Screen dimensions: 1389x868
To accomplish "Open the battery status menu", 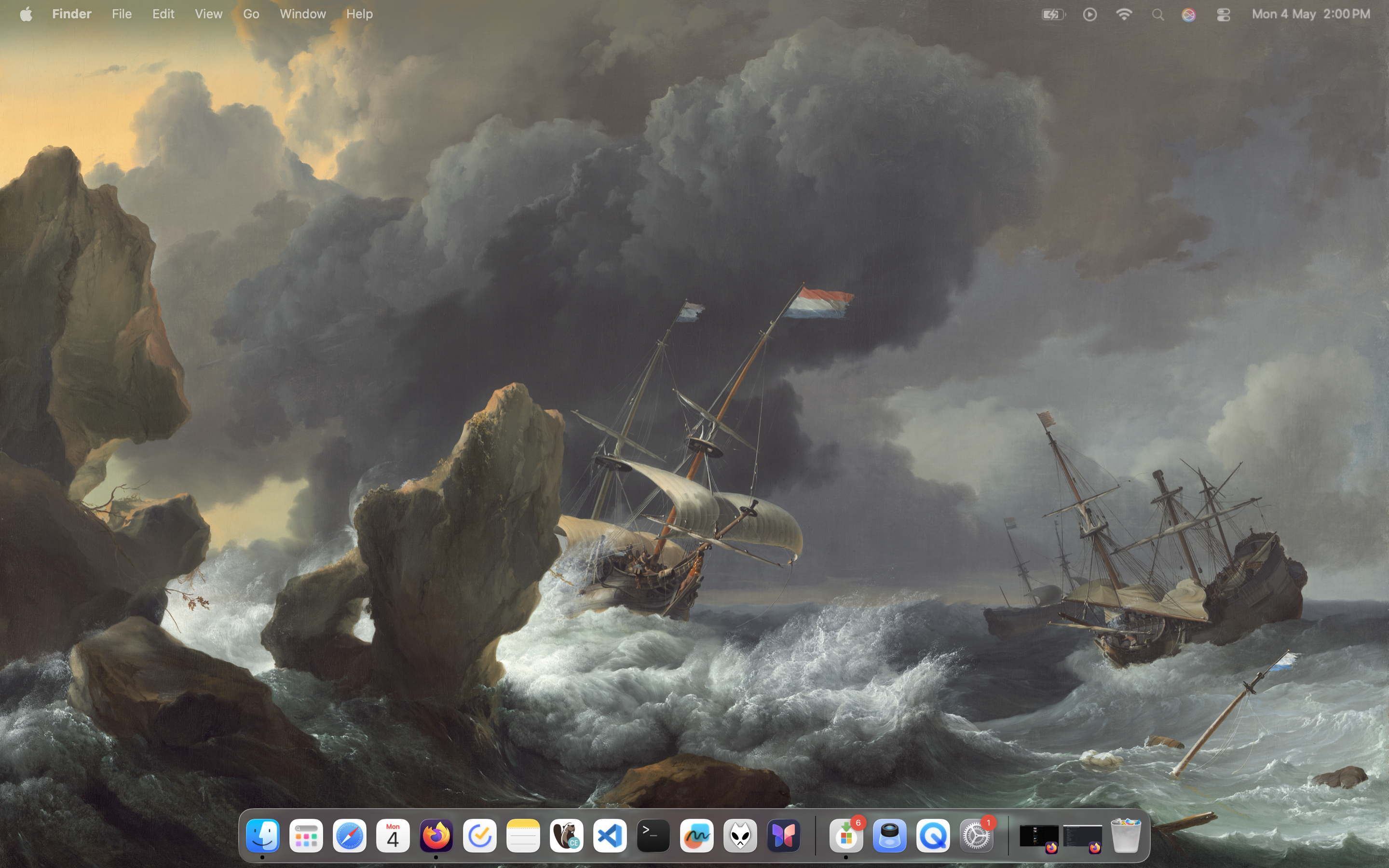I will 1053,14.
